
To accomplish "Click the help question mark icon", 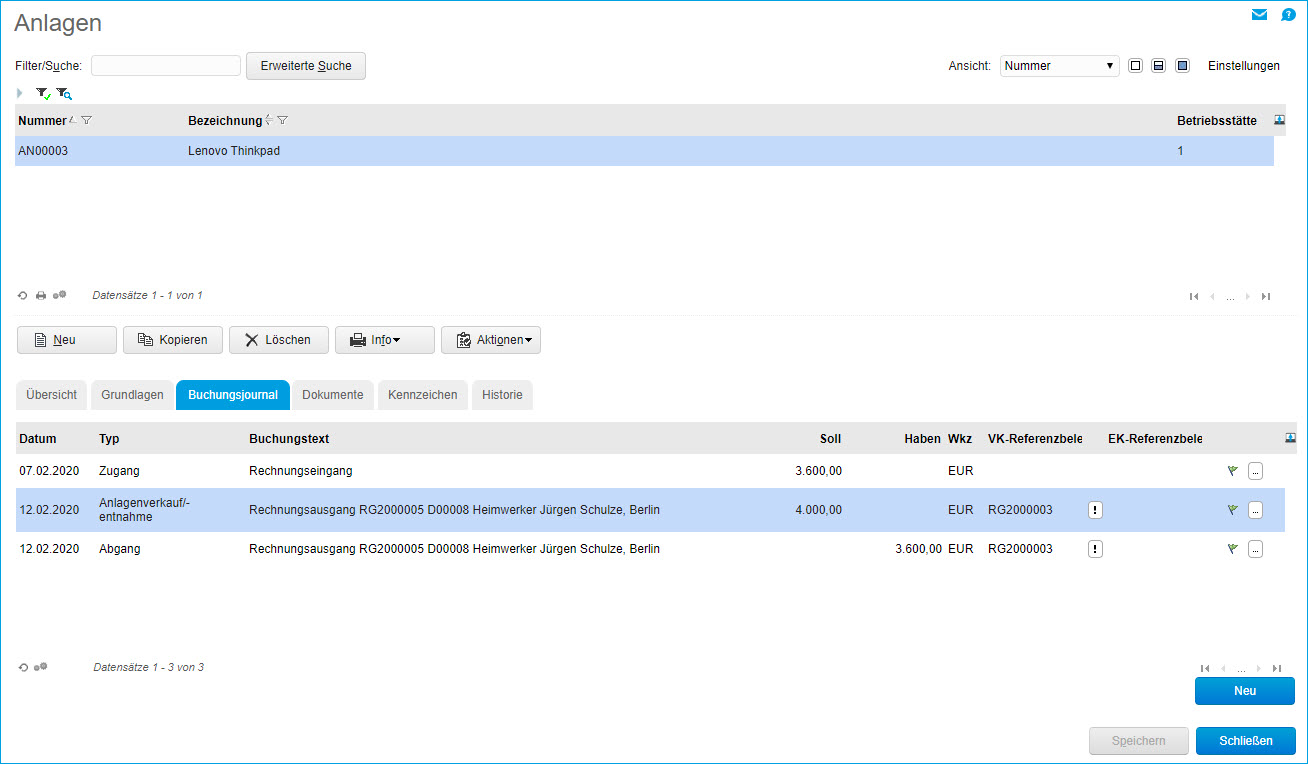I will [x=1288, y=15].
